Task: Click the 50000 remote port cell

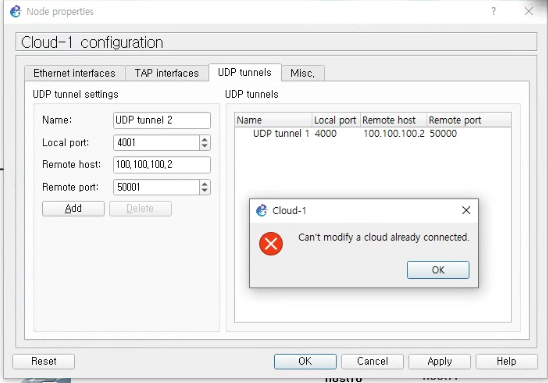Action: (443, 133)
